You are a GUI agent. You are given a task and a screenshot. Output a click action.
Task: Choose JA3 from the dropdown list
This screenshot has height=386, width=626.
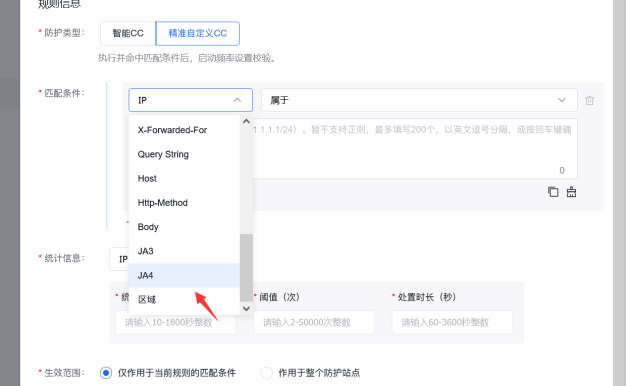[184, 251]
